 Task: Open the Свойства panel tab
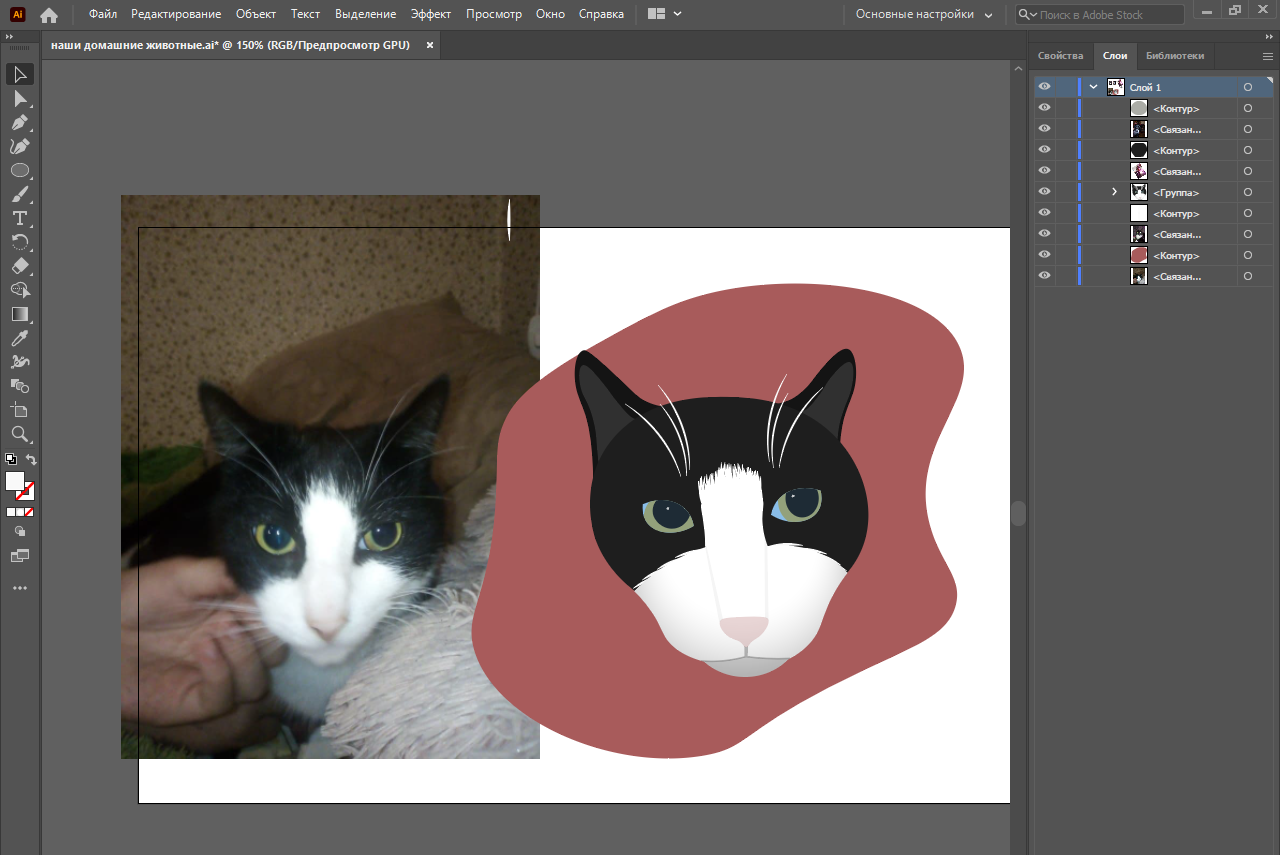click(1060, 56)
